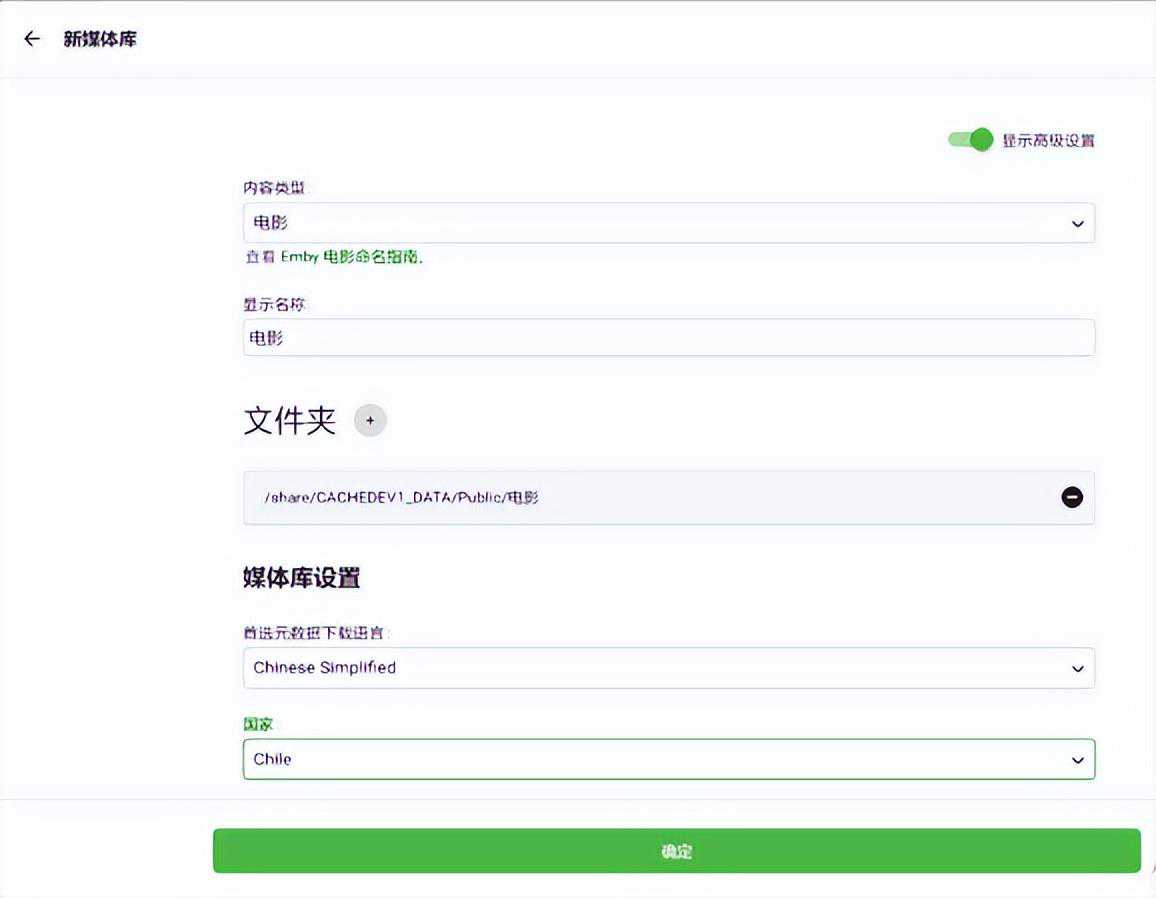This screenshot has width=1156, height=898.
Task: Toggle the 显示高级设置 switch off
Action: (970, 140)
